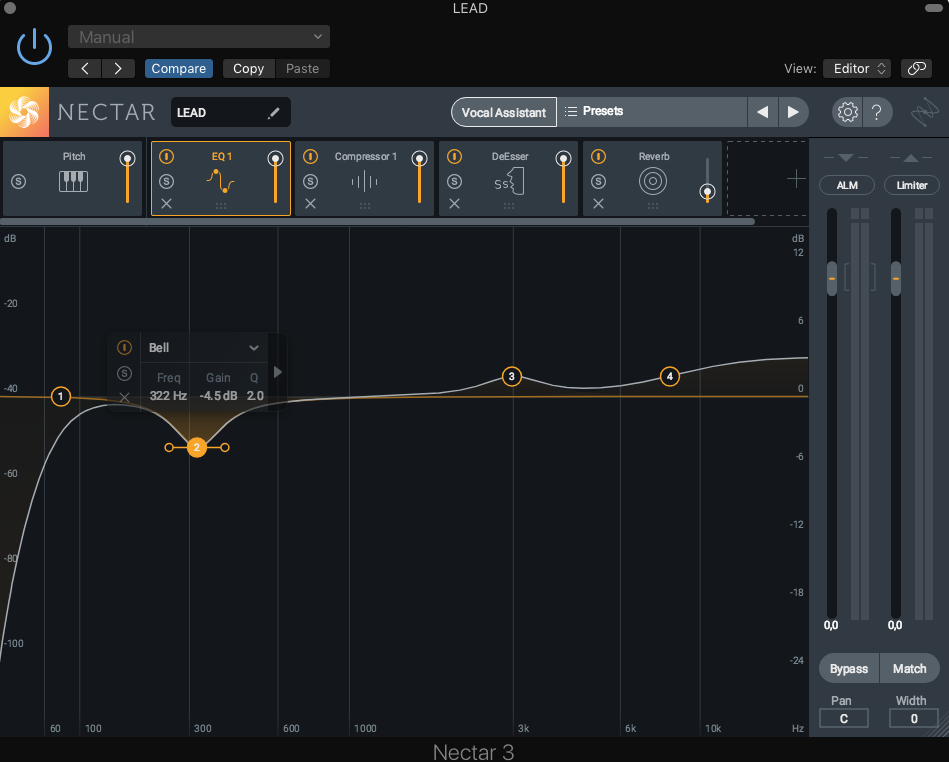Screen dimensions: 949x762
Task: Remove the Reverb module
Action: click(x=599, y=203)
